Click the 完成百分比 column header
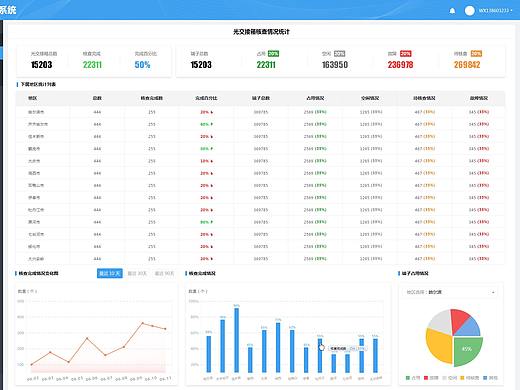This screenshot has height=390, width=520. [206, 98]
